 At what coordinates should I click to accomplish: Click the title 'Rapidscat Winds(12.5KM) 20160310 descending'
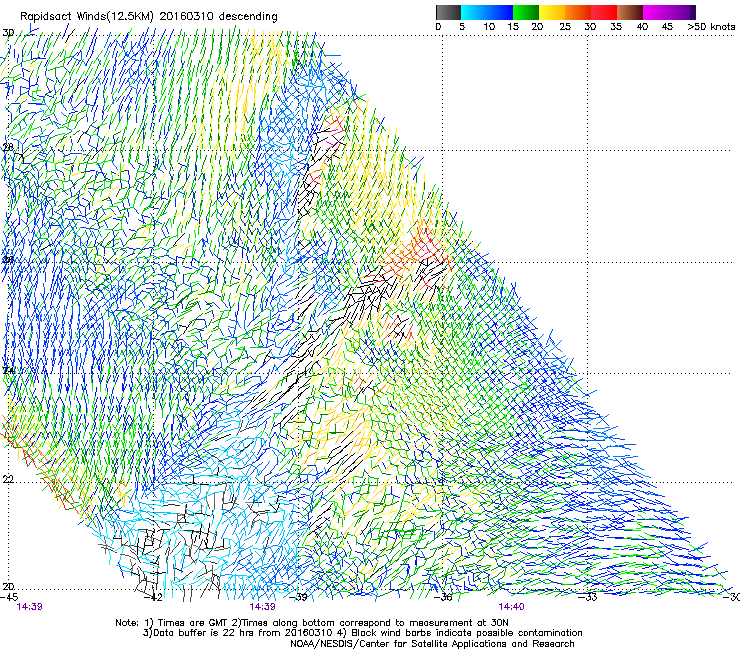coord(149,16)
